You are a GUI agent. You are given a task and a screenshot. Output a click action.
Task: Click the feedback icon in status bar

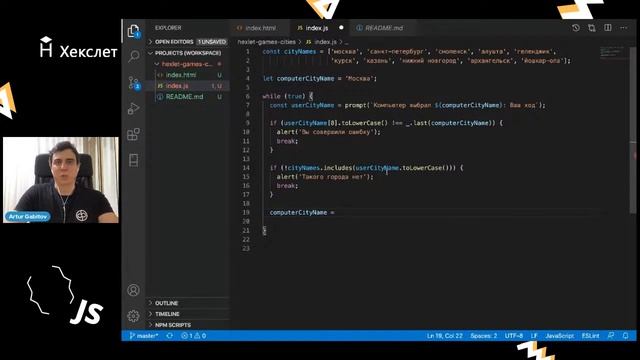(611, 336)
